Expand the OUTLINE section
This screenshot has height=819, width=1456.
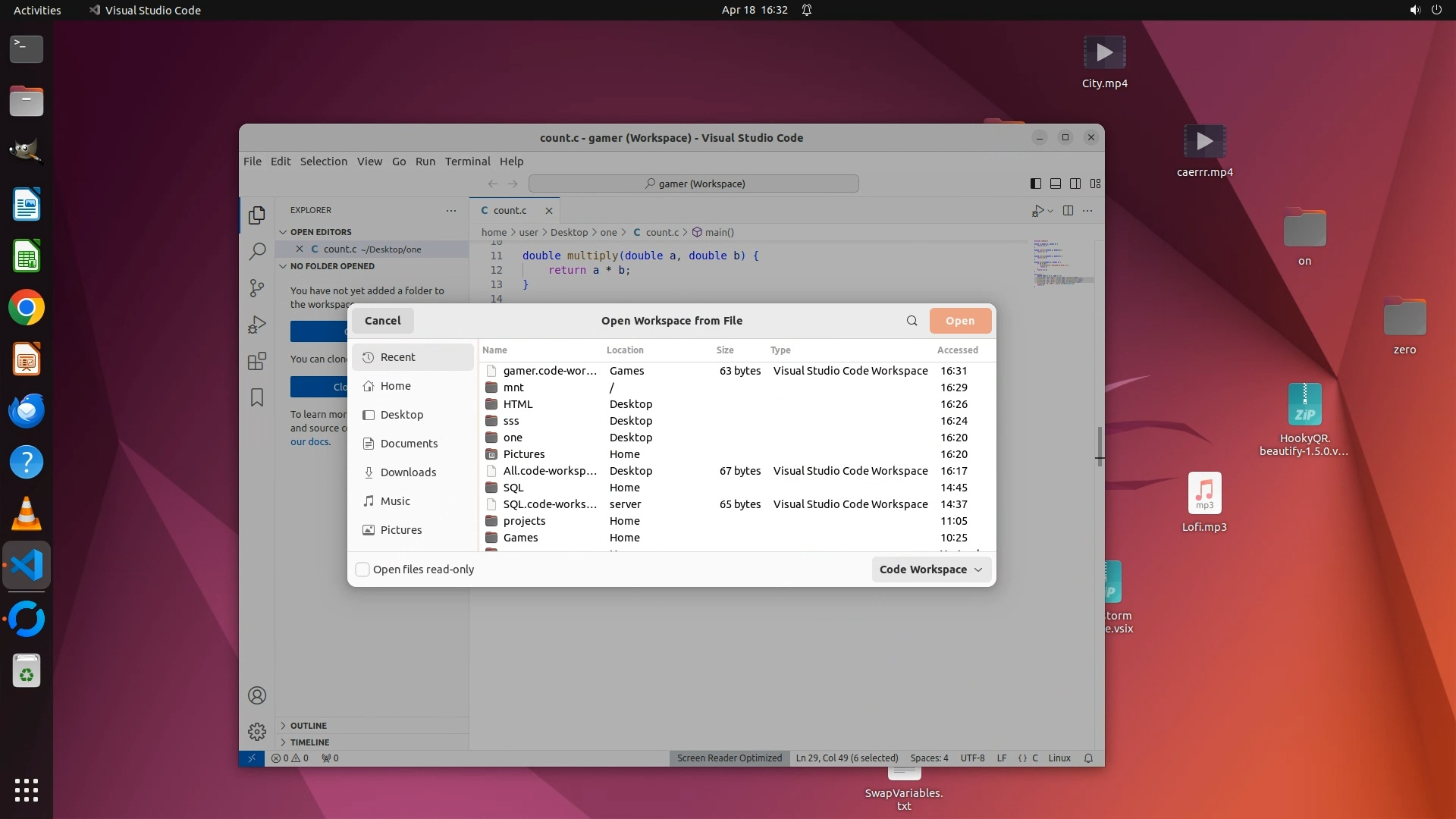coord(309,726)
